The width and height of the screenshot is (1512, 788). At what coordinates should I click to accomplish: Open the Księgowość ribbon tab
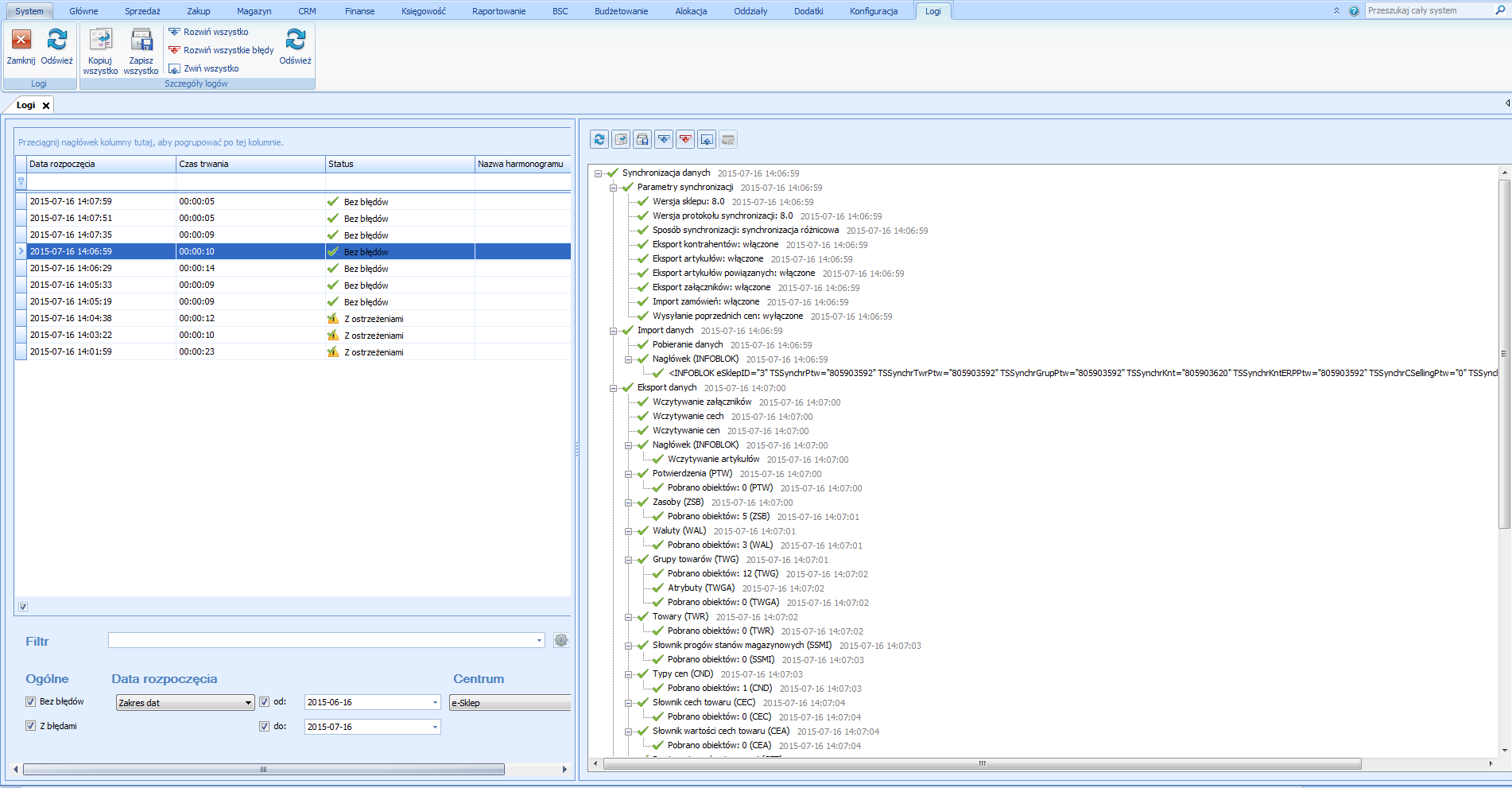click(x=424, y=11)
